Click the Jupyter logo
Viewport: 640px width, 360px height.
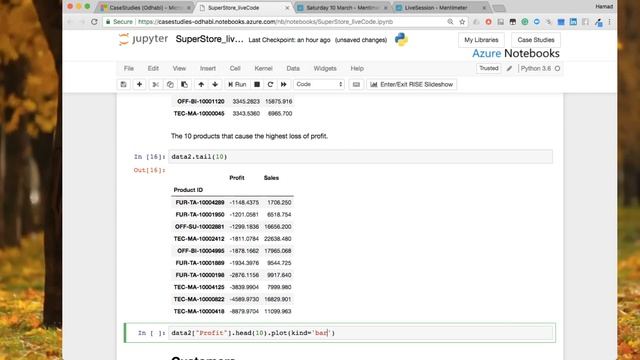(x=144, y=39)
